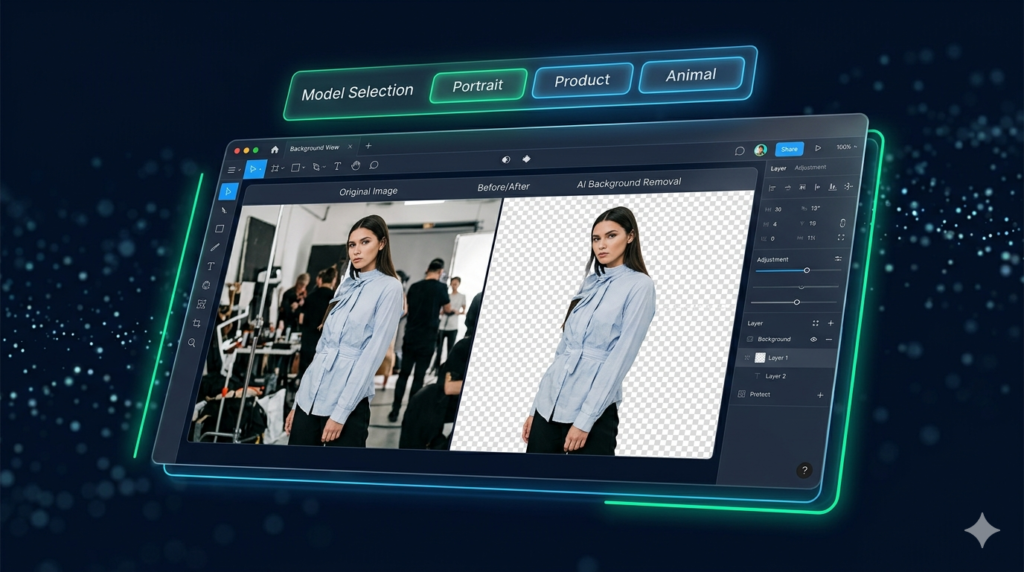1024x572 pixels.
Task: Select the Comment bubble tool in top toolbar
Action: (x=374, y=165)
